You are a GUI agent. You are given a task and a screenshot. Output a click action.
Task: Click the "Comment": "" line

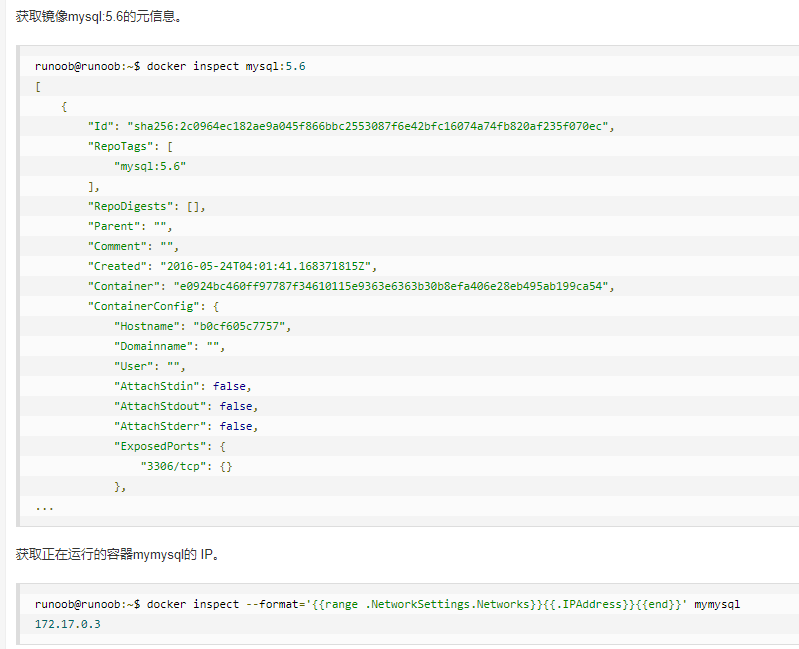point(134,246)
